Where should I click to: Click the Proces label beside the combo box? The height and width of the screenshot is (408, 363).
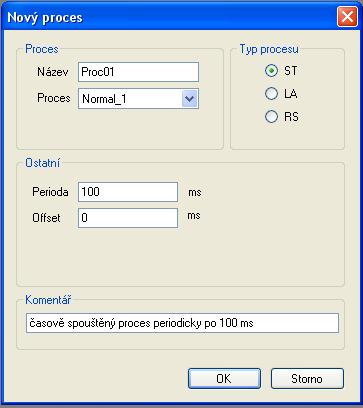click(x=54, y=98)
